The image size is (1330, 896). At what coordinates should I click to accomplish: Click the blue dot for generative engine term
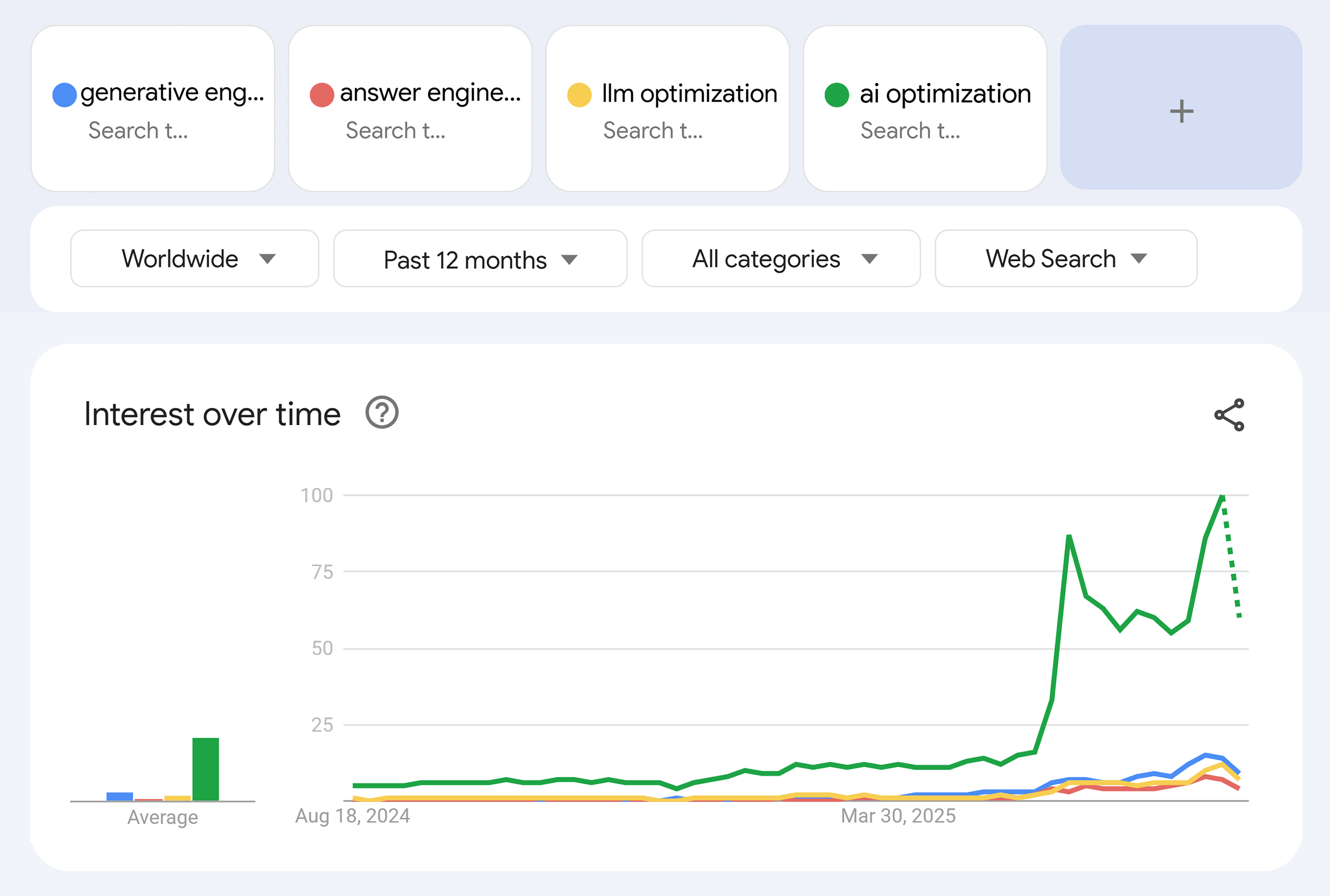(64, 94)
